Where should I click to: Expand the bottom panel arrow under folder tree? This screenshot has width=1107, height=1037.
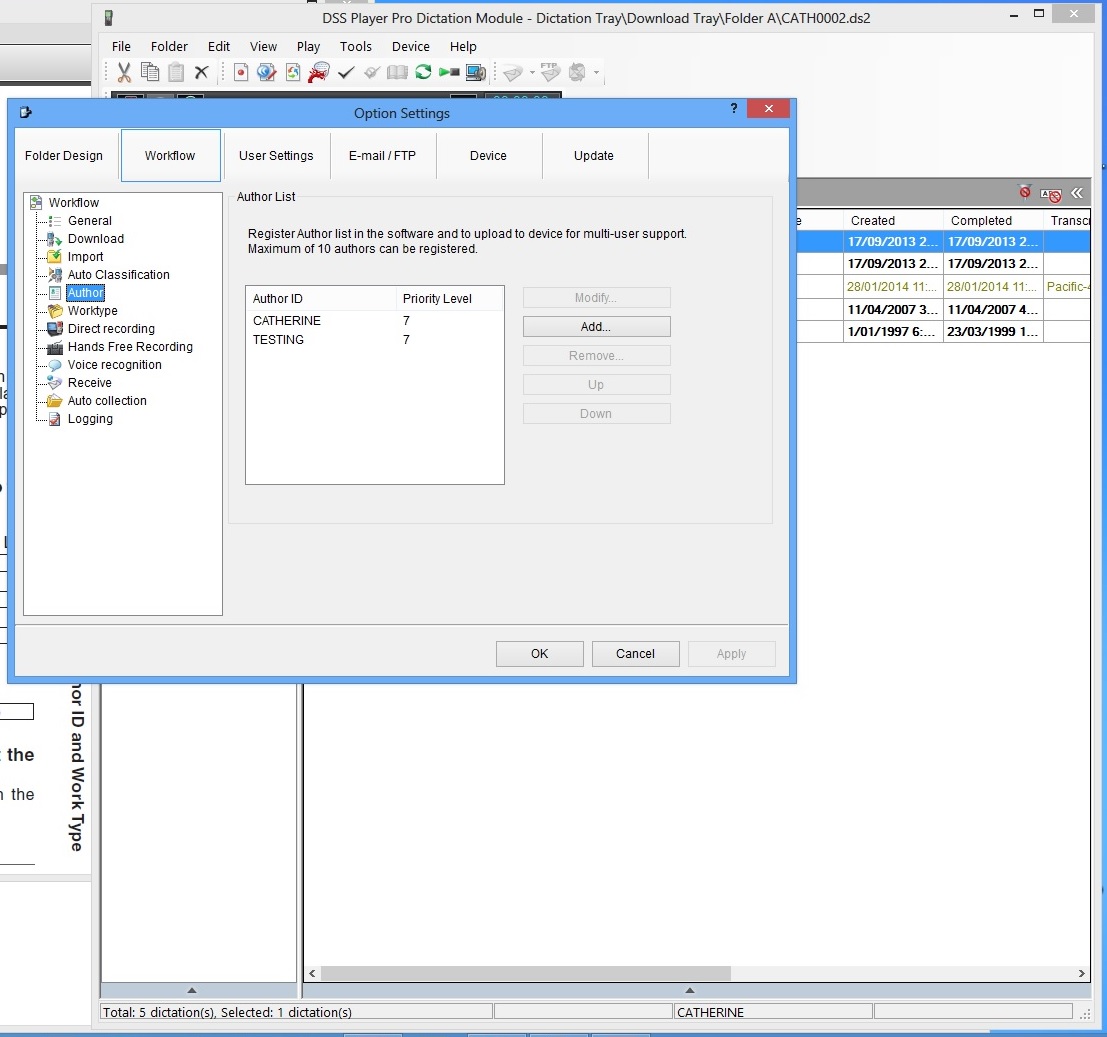(x=191, y=990)
